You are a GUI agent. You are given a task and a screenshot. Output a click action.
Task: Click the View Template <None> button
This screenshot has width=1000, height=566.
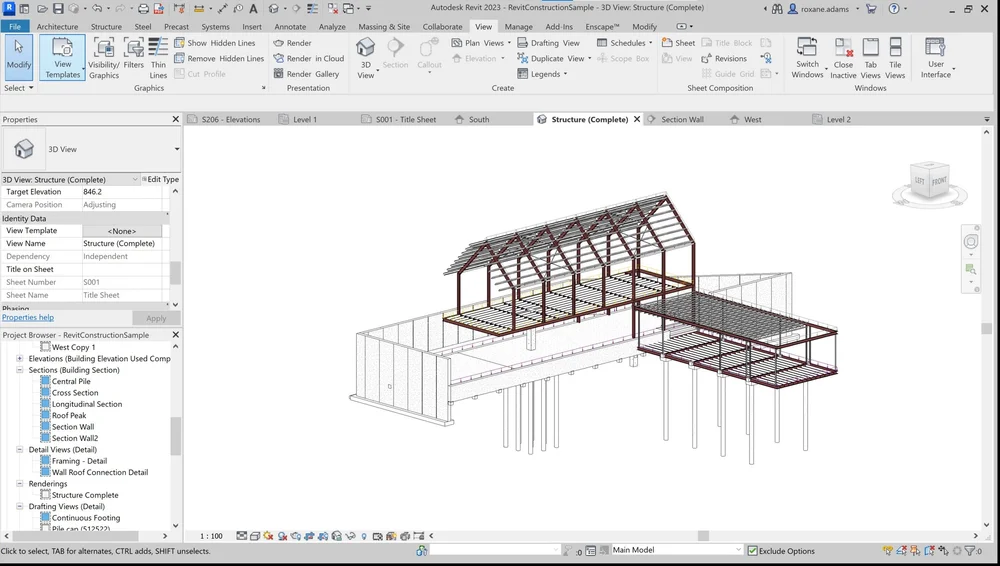click(122, 231)
